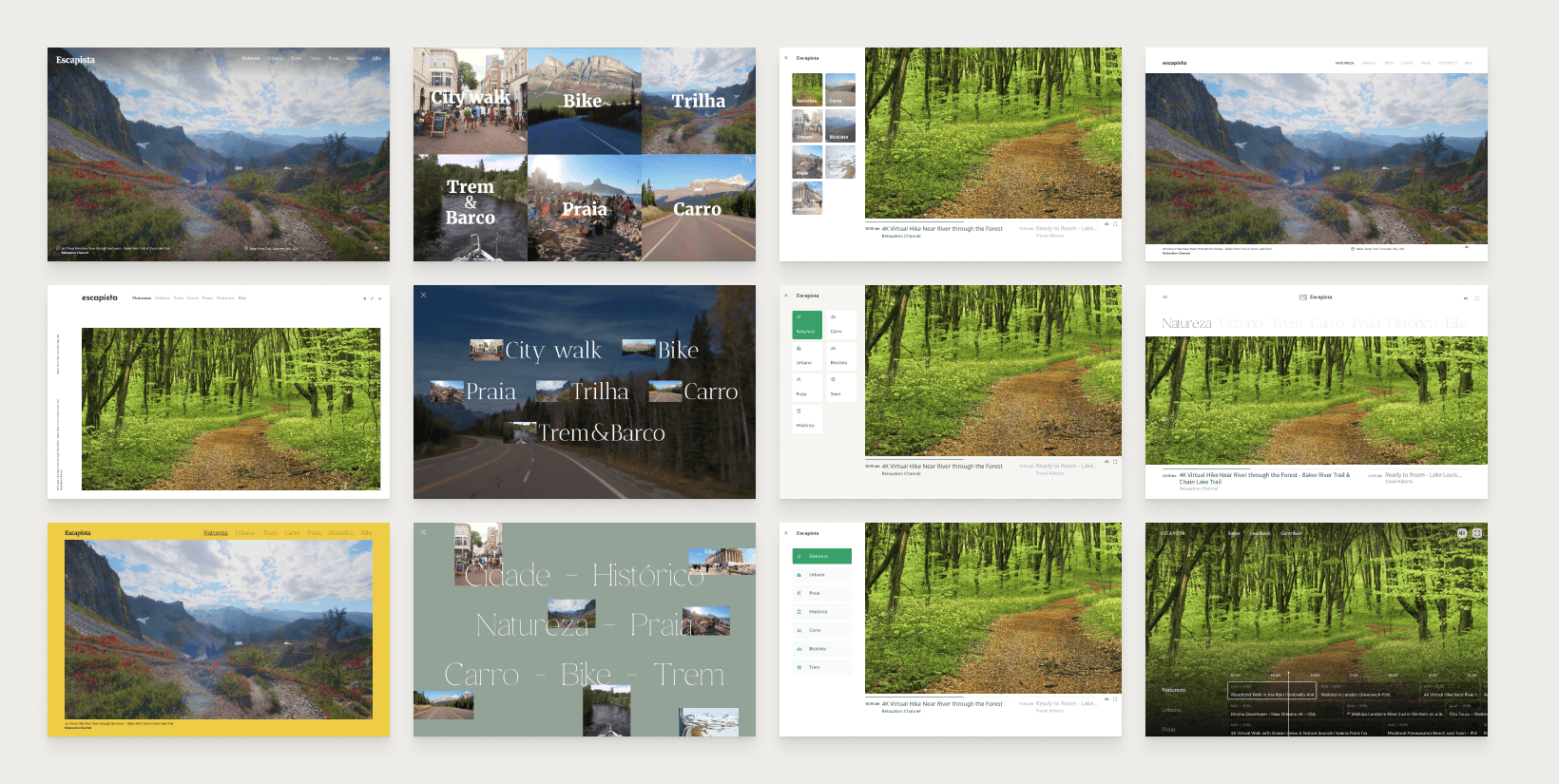This screenshot has width=1559, height=784.
Task: Select Bicicleta icon in the list-style sidebar
Action: 799,649
